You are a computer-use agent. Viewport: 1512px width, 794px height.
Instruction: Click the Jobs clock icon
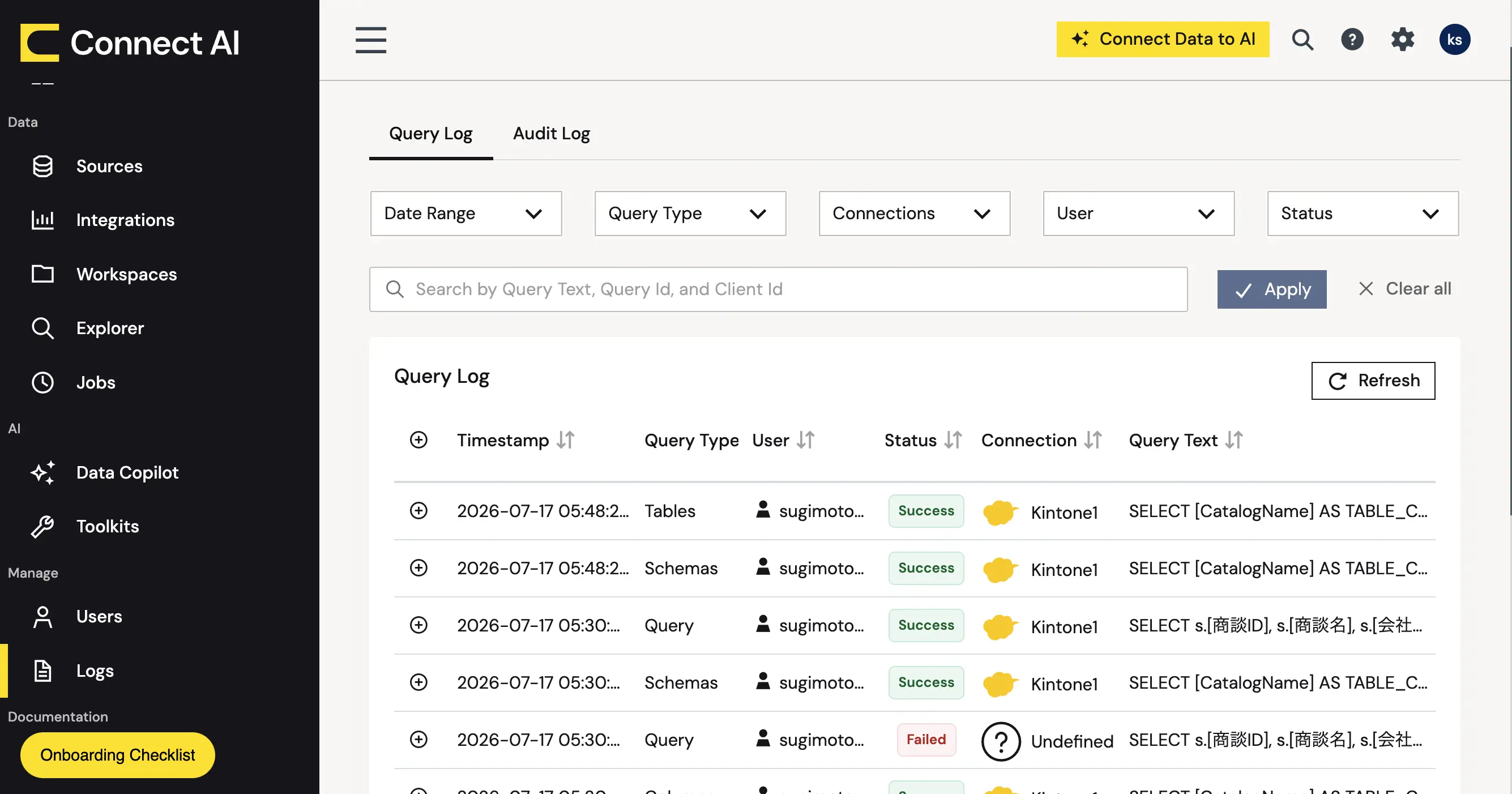[x=42, y=383]
